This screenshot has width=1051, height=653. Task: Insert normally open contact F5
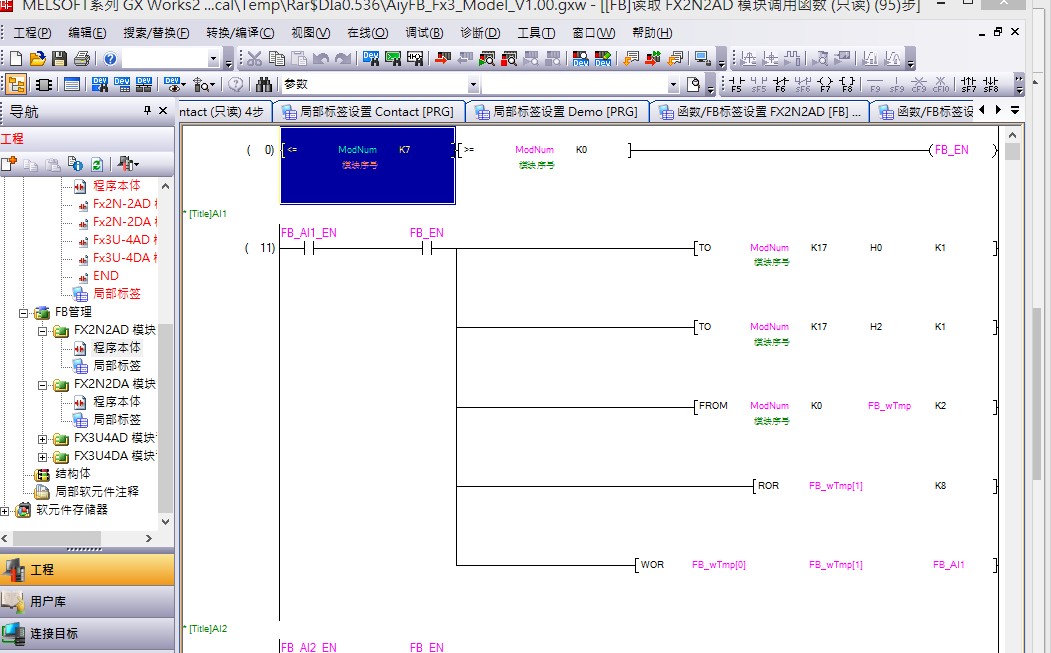pyautogui.click(x=738, y=85)
